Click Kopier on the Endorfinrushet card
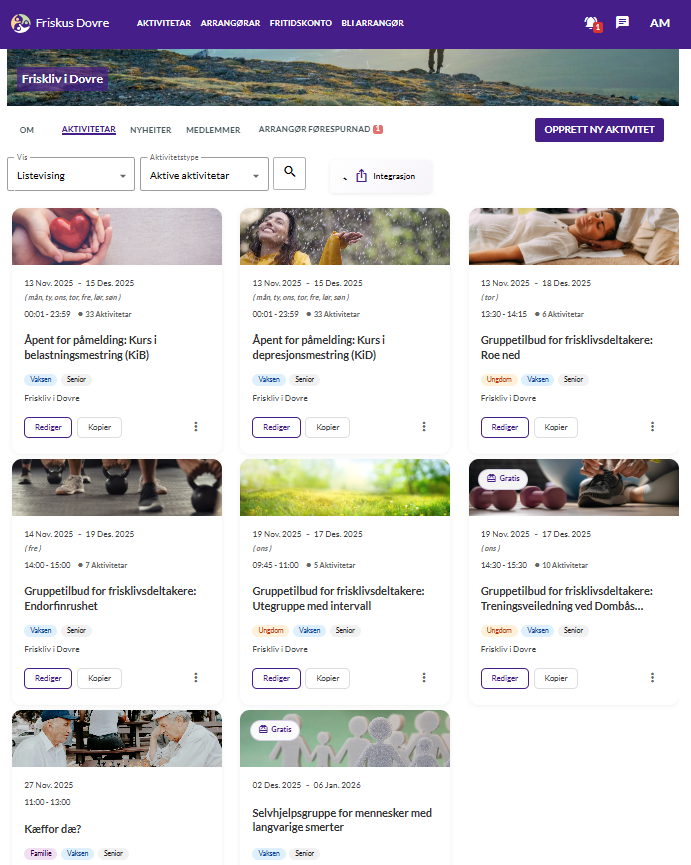This screenshot has width=691, height=865. [99, 678]
